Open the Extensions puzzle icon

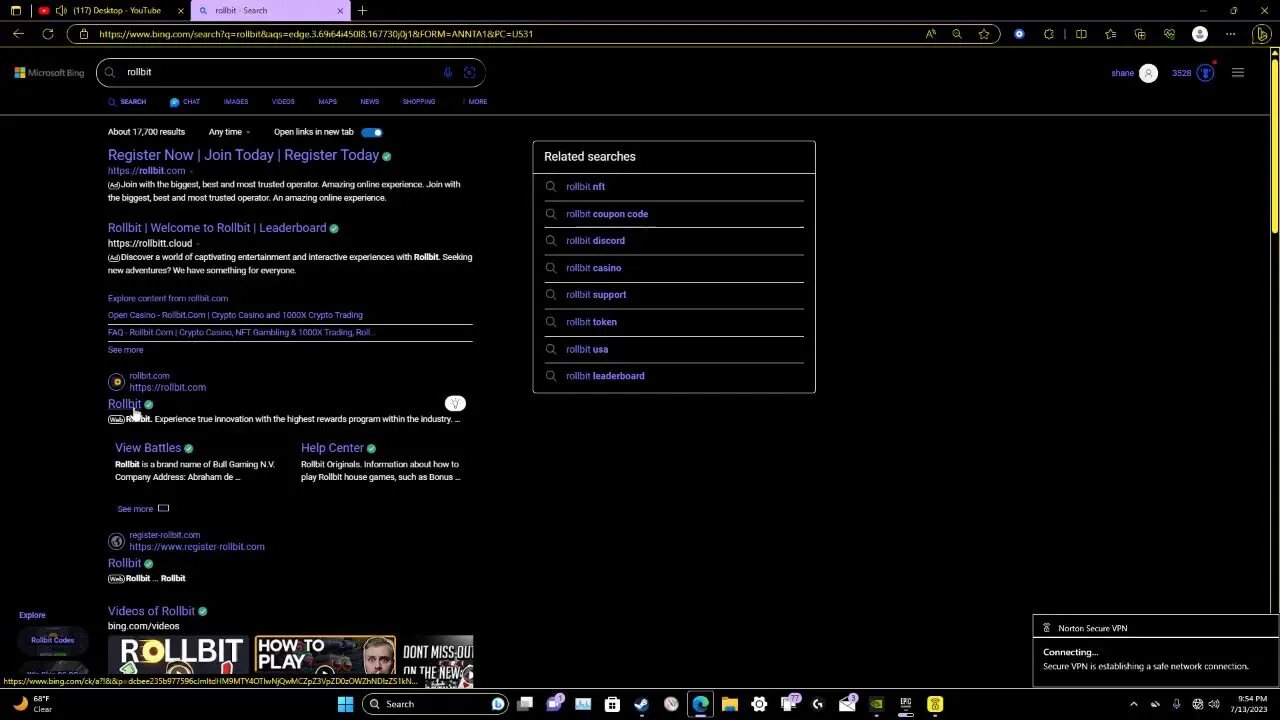1048,34
